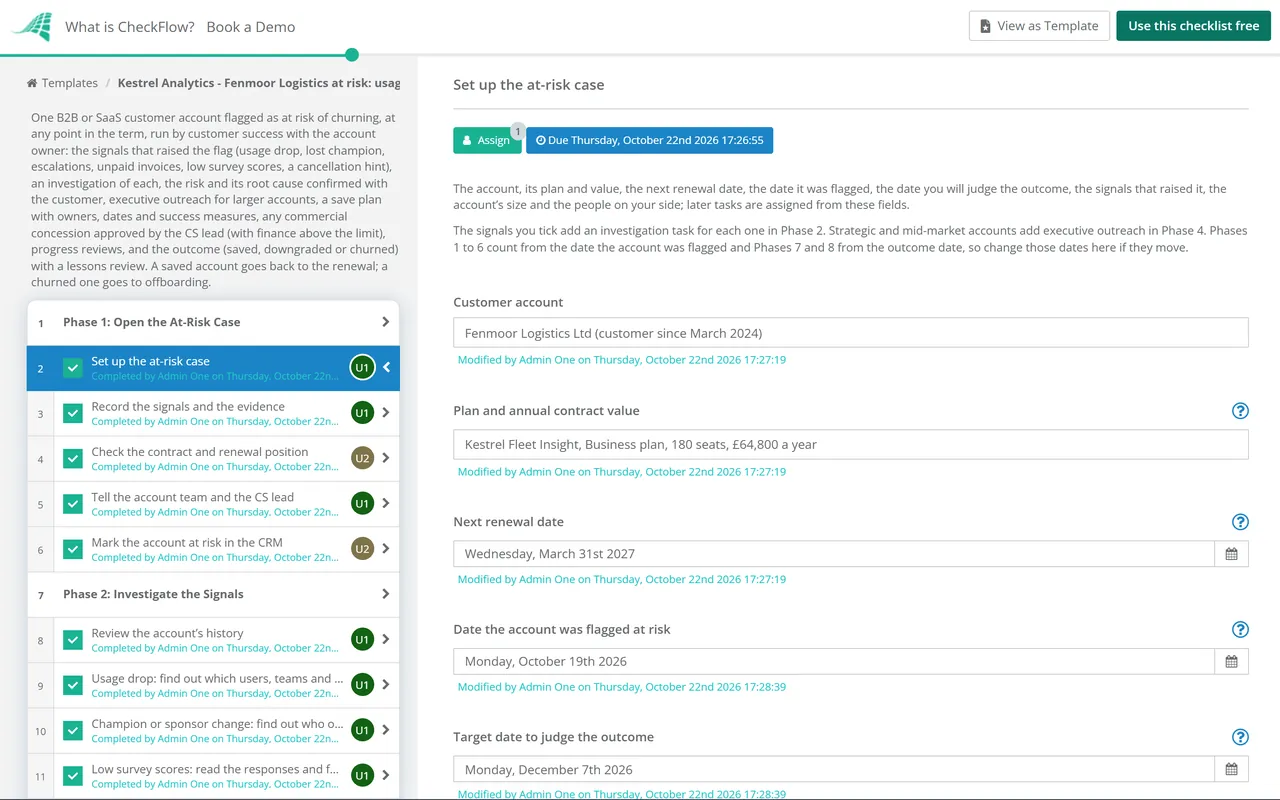This screenshot has width=1280, height=800.
Task: Open What is CheckFlow? menu item
Action: tap(130, 27)
